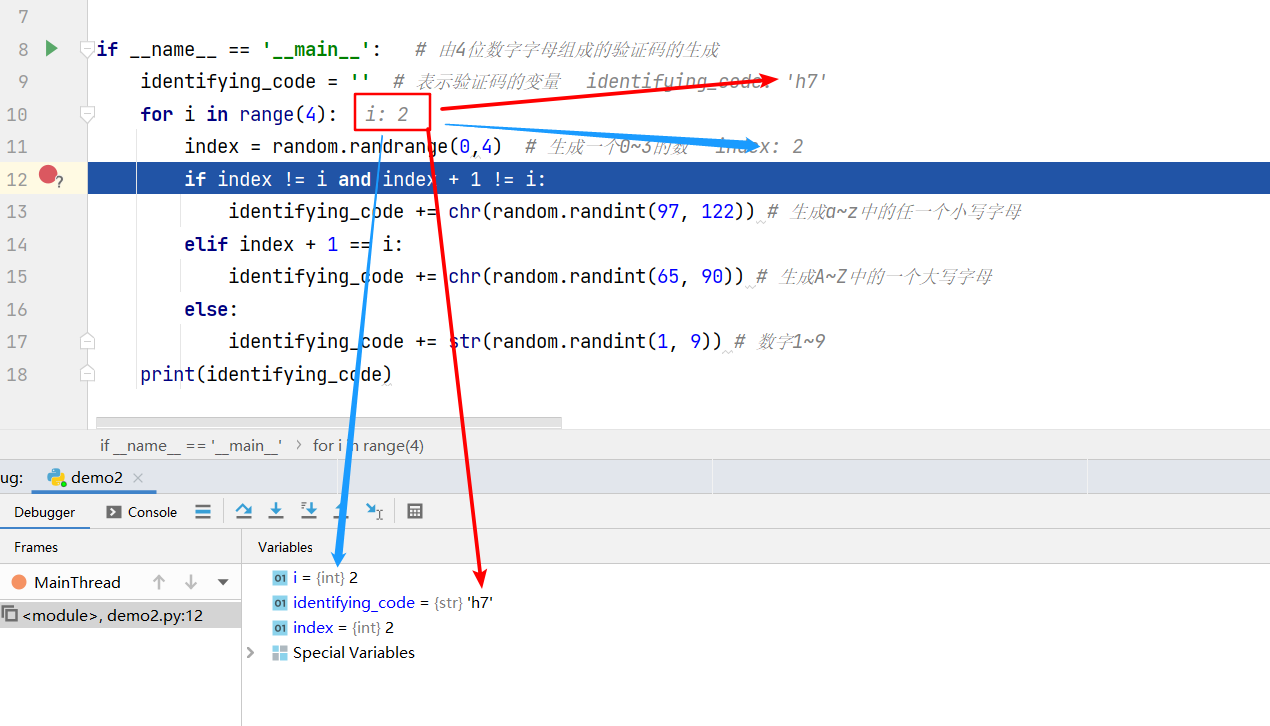The image size is (1270, 726).
Task: Collapse the for loop fold marker
Action: pyautogui.click(x=87, y=114)
